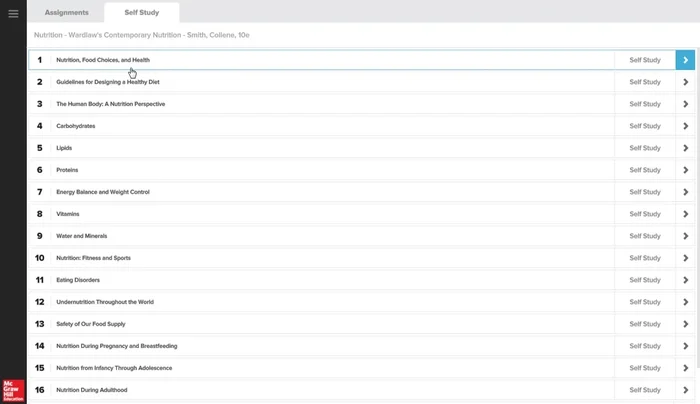Select the Self Study tab

pyautogui.click(x=141, y=13)
